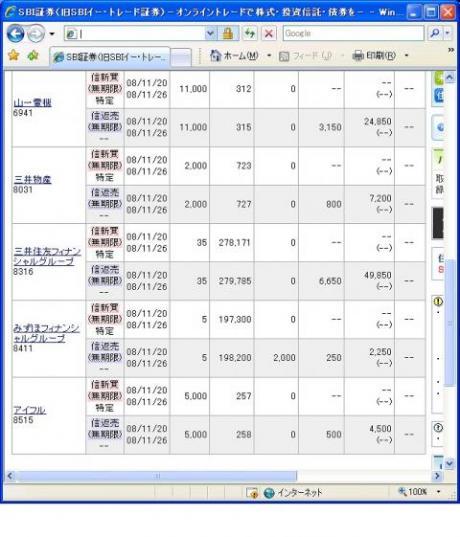
Task: View the security lock icon
Action: tap(228, 34)
